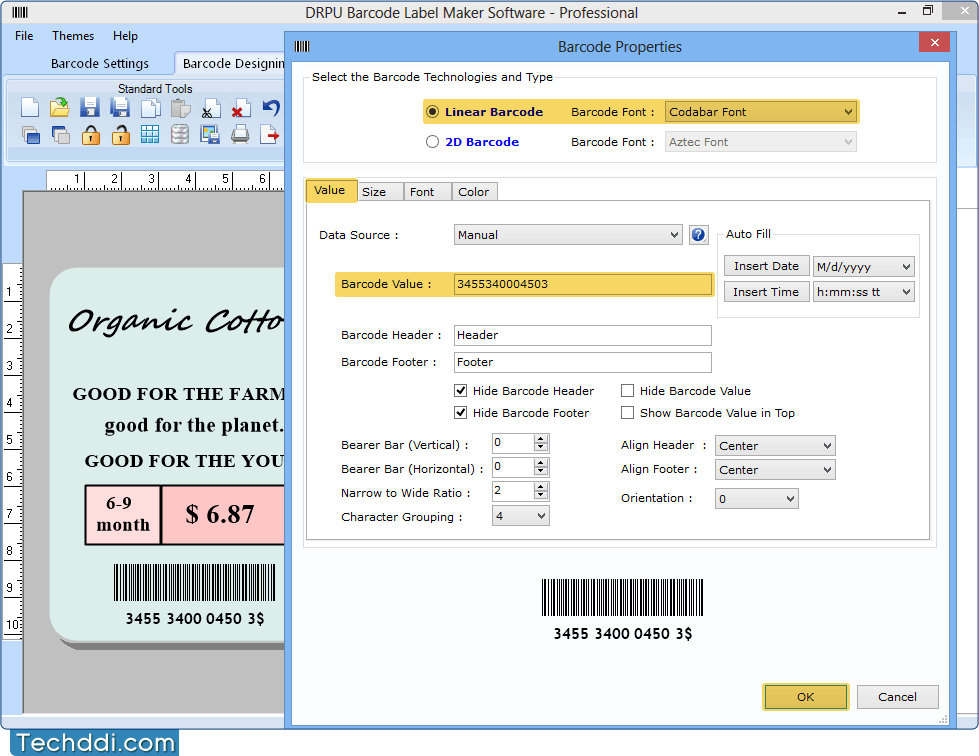Click the Barcode Value input field

pyautogui.click(x=583, y=284)
